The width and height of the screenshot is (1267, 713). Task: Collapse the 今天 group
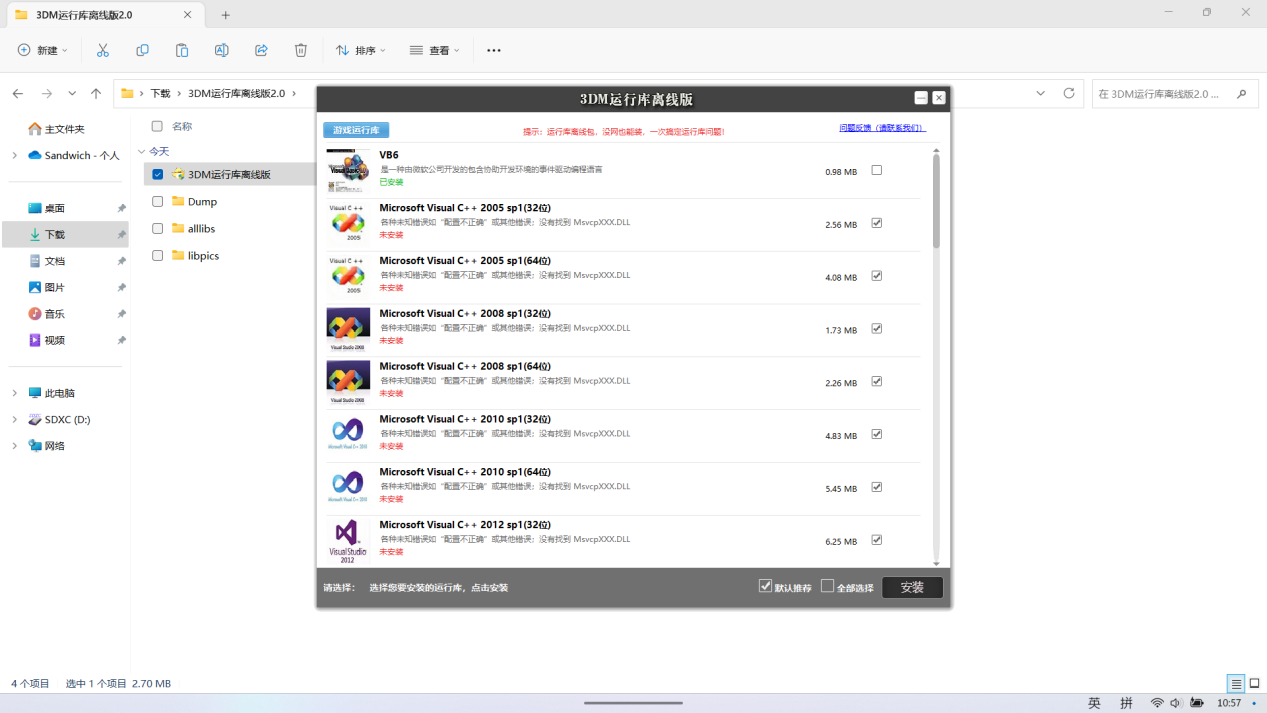click(141, 152)
